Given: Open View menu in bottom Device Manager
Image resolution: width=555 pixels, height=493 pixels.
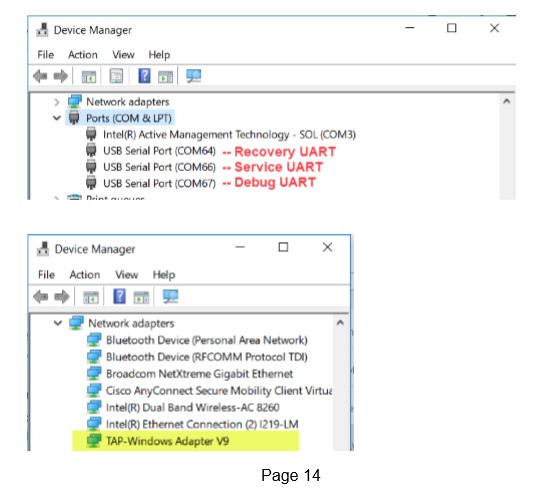Looking at the screenshot, I should point(126,275).
